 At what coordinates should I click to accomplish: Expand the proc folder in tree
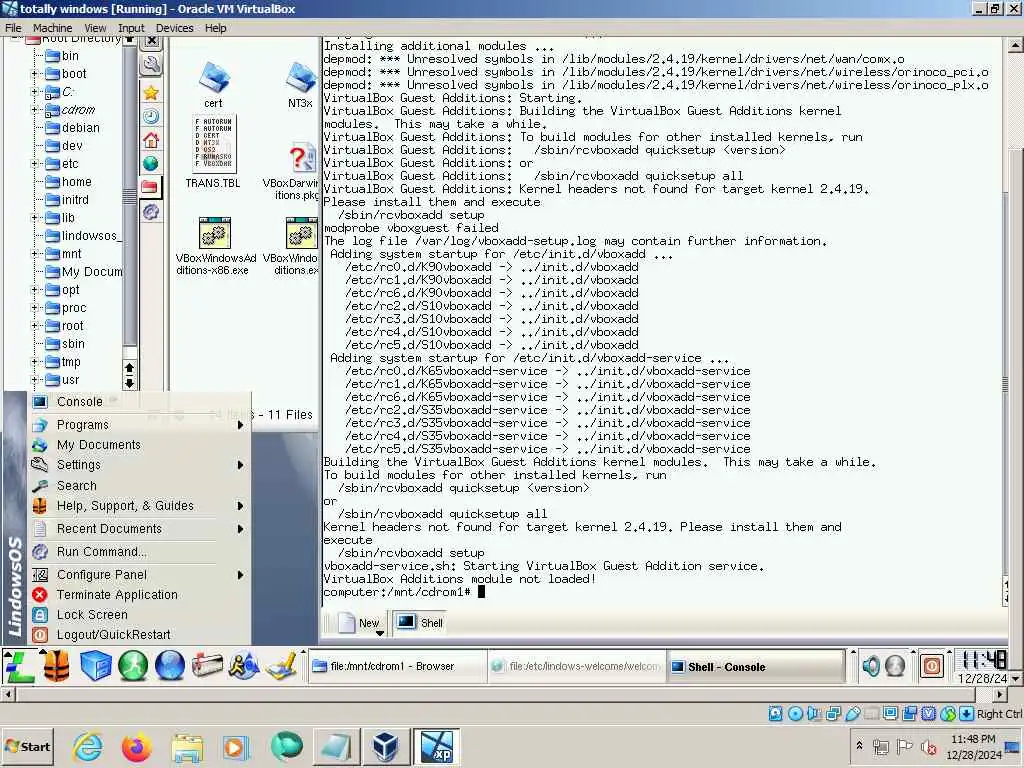point(35,308)
